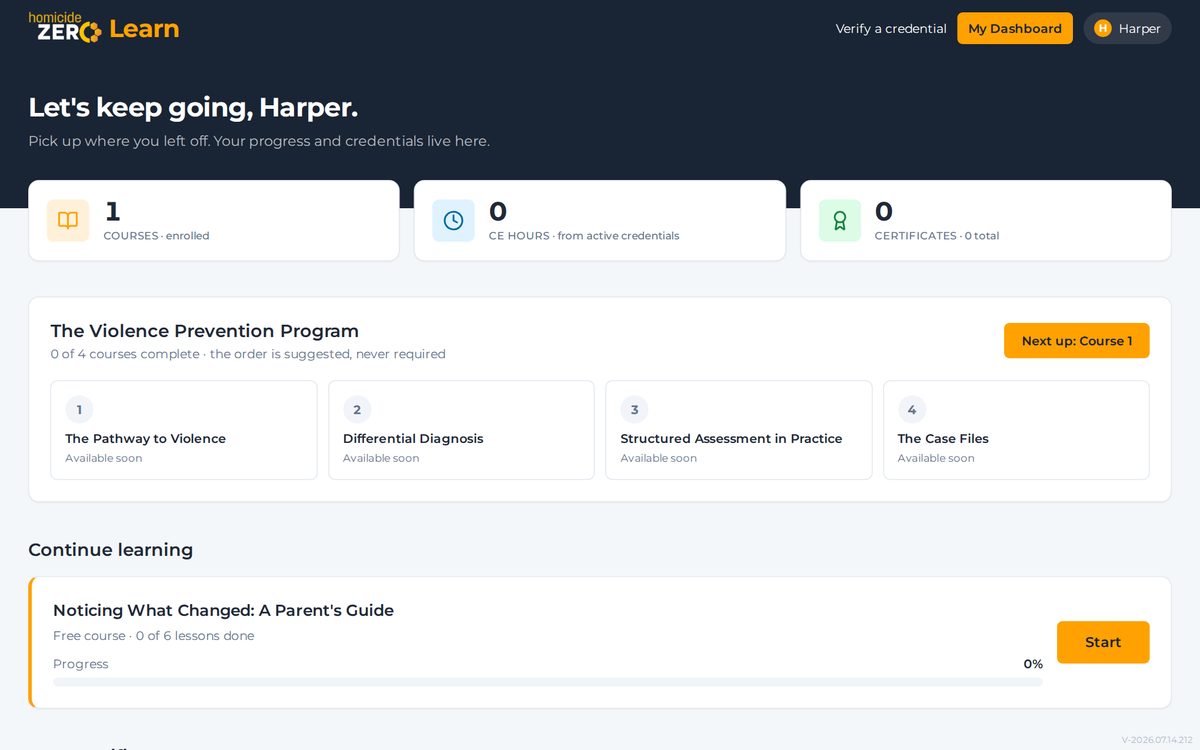Click the Certificates total stat card
Screen dimensions: 1200x750
(986, 221)
